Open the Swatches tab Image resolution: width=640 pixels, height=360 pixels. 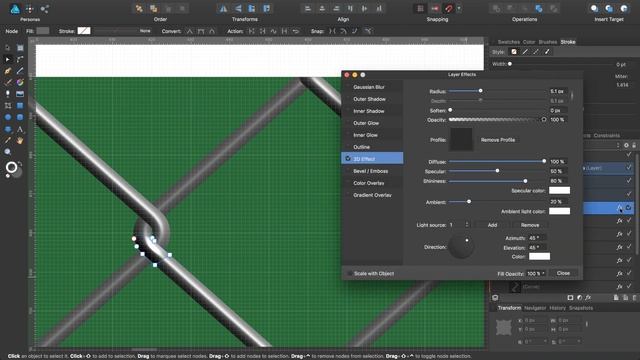[x=509, y=42]
